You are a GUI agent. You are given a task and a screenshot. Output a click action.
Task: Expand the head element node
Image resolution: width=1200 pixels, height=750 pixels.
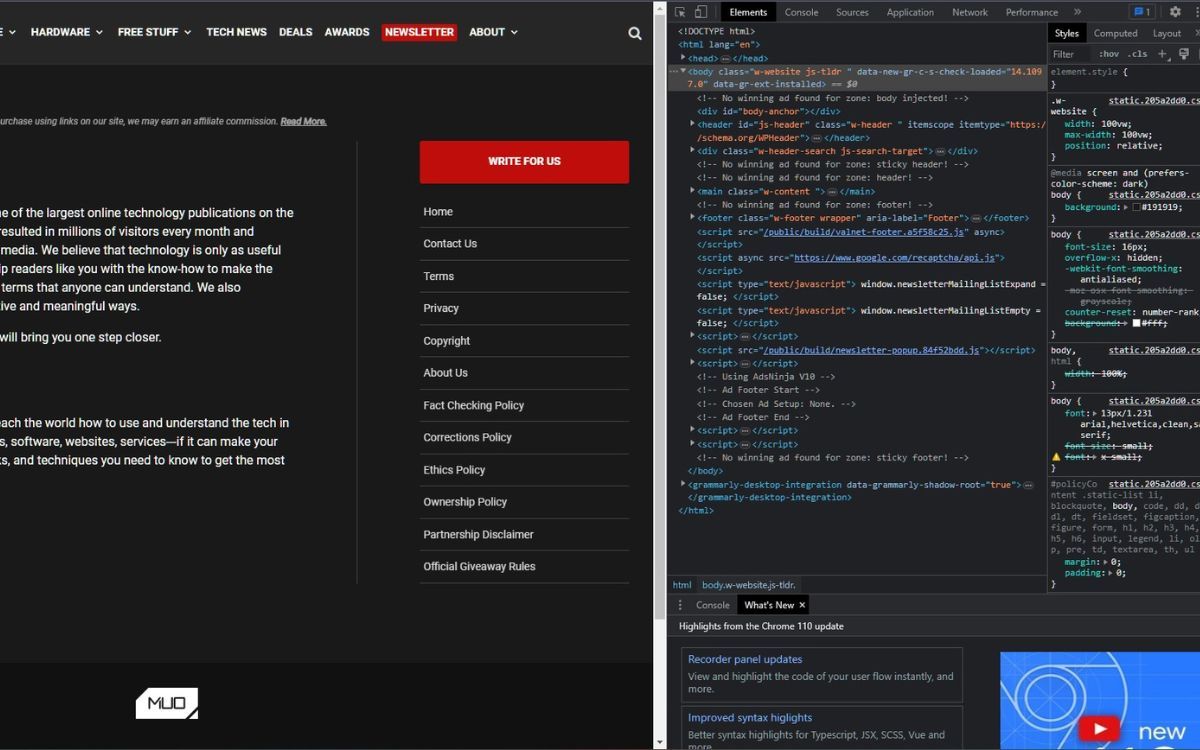click(684, 58)
